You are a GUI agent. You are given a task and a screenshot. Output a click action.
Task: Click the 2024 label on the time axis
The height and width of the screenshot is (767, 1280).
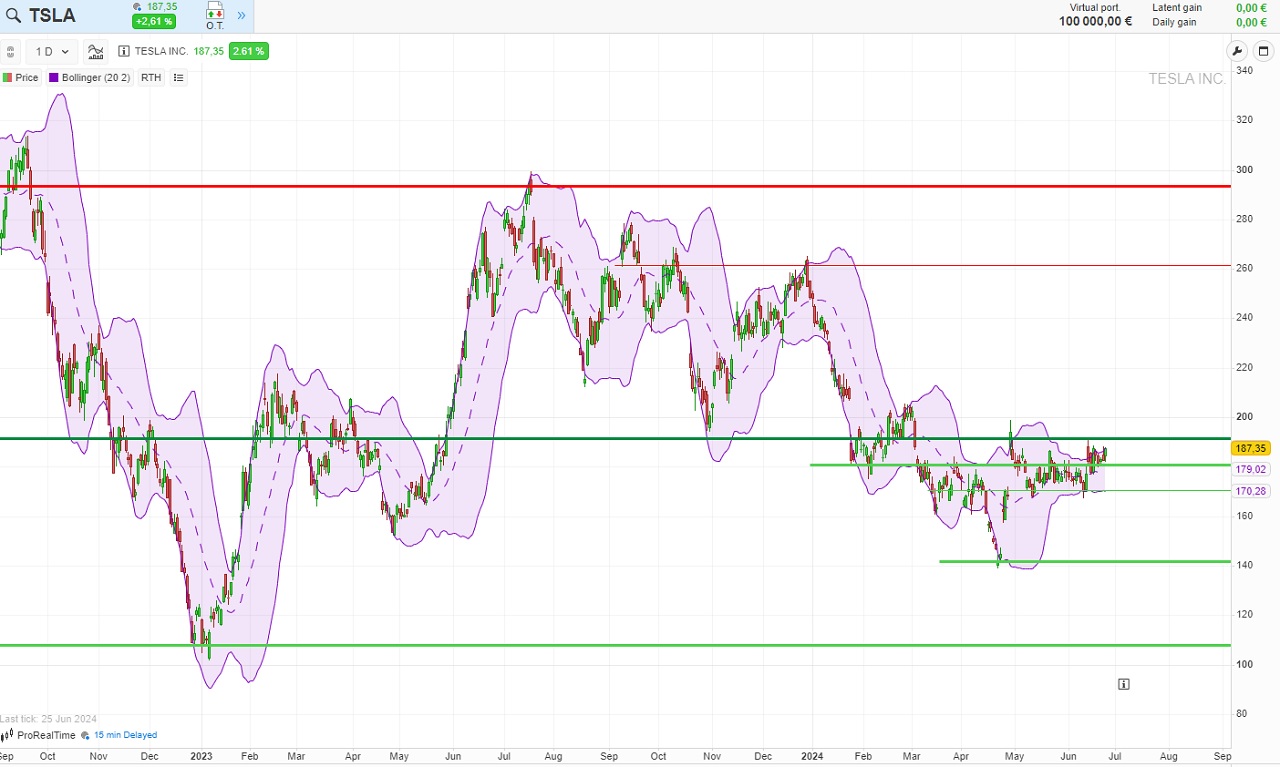813,757
